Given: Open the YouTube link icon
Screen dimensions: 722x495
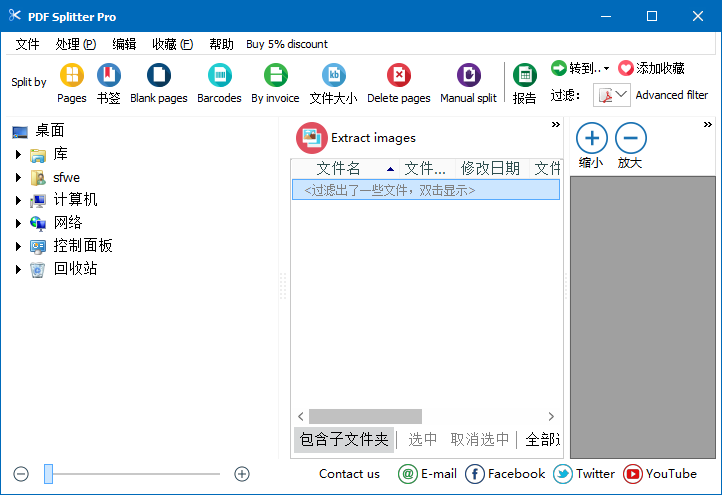Looking at the screenshot, I should [633, 474].
